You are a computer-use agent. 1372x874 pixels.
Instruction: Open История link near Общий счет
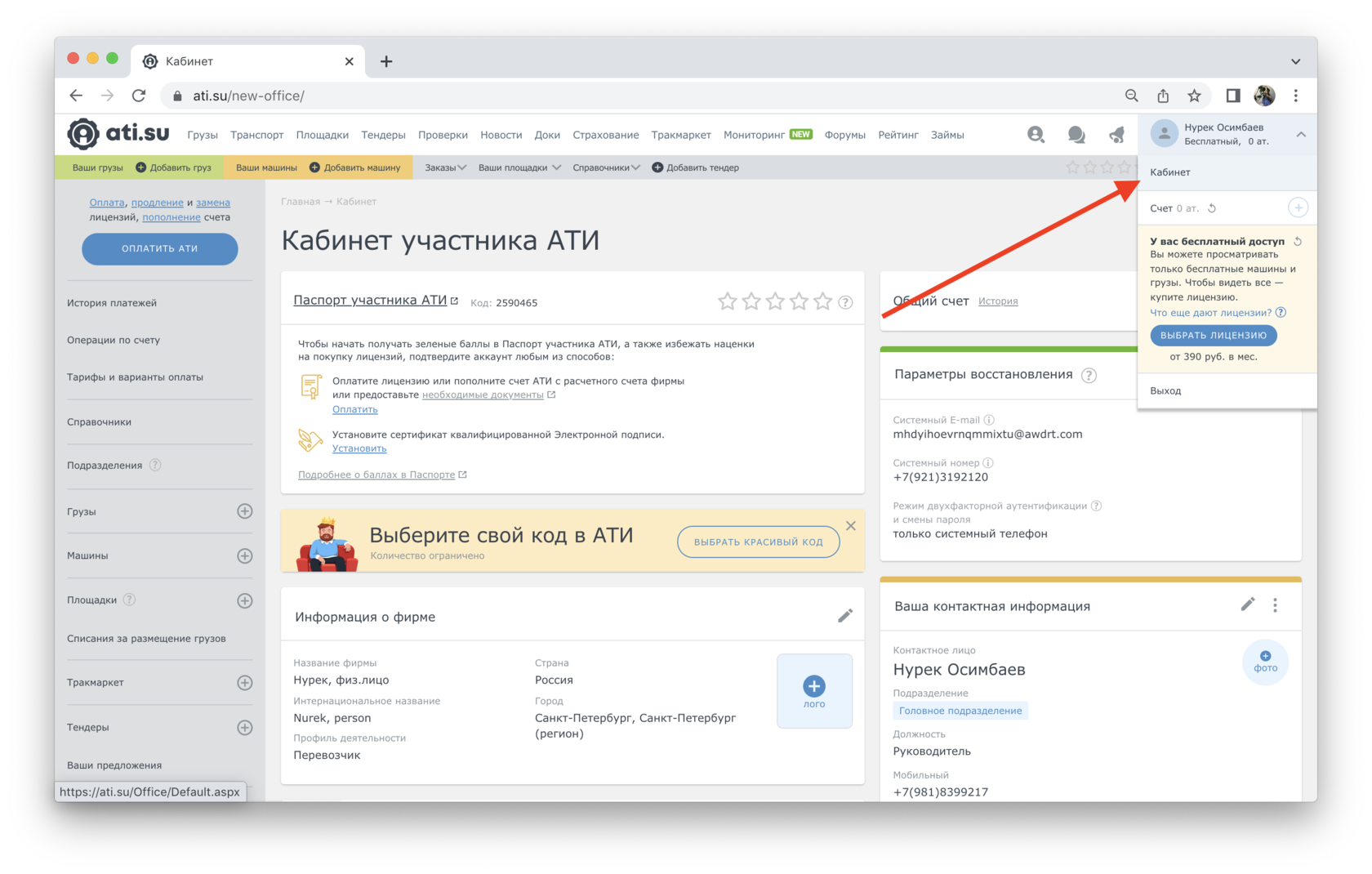tap(998, 301)
